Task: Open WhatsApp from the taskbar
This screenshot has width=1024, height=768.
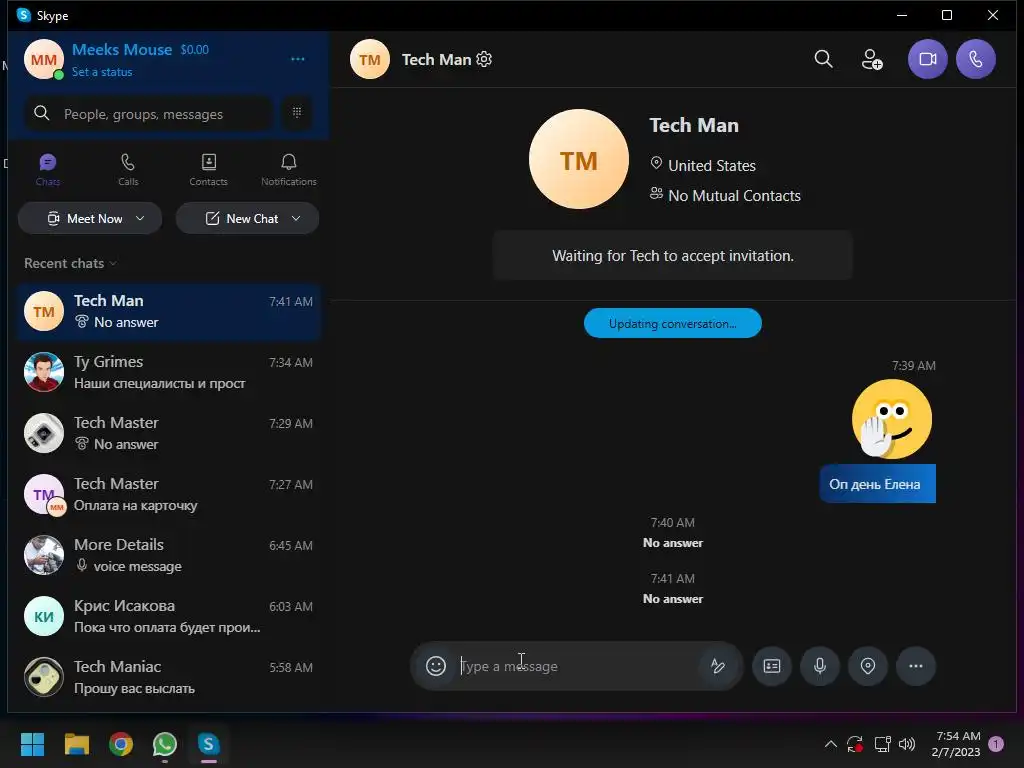Action: 165,744
